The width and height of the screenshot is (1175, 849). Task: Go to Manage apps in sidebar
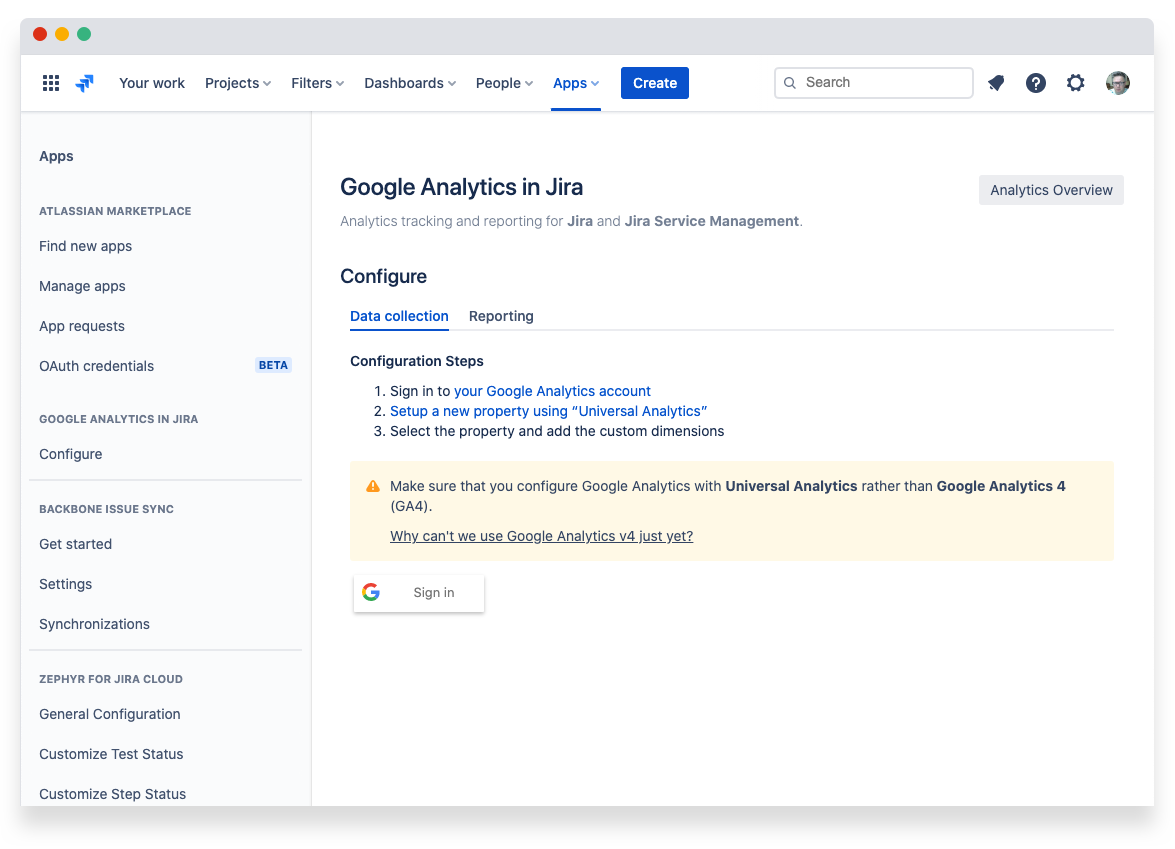(x=82, y=286)
